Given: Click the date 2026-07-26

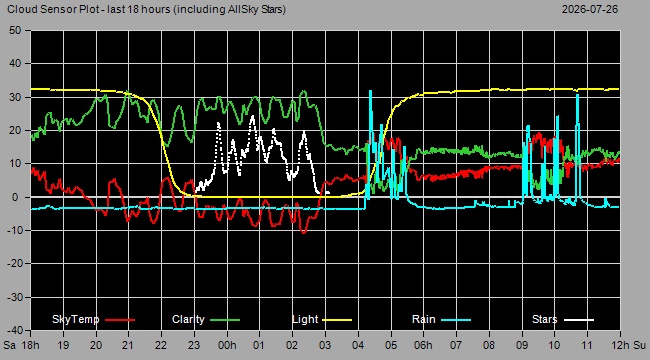Looking at the screenshot, I should pyautogui.click(x=589, y=9).
